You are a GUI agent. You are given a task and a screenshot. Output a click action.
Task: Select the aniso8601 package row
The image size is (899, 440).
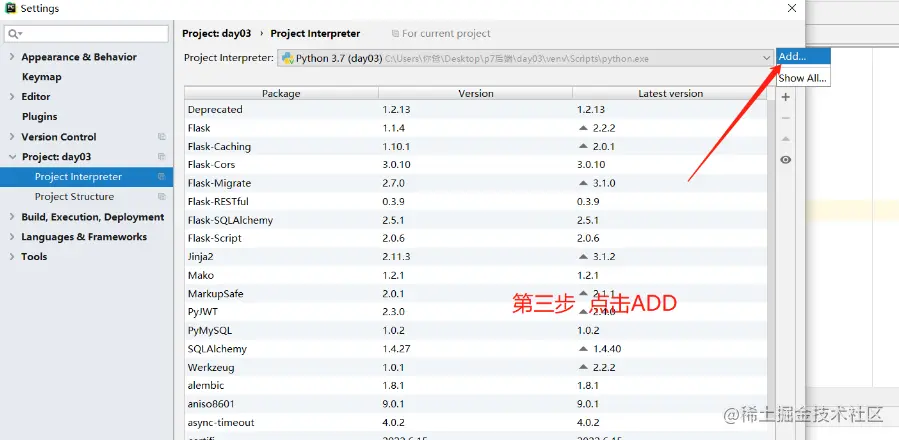(475, 404)
